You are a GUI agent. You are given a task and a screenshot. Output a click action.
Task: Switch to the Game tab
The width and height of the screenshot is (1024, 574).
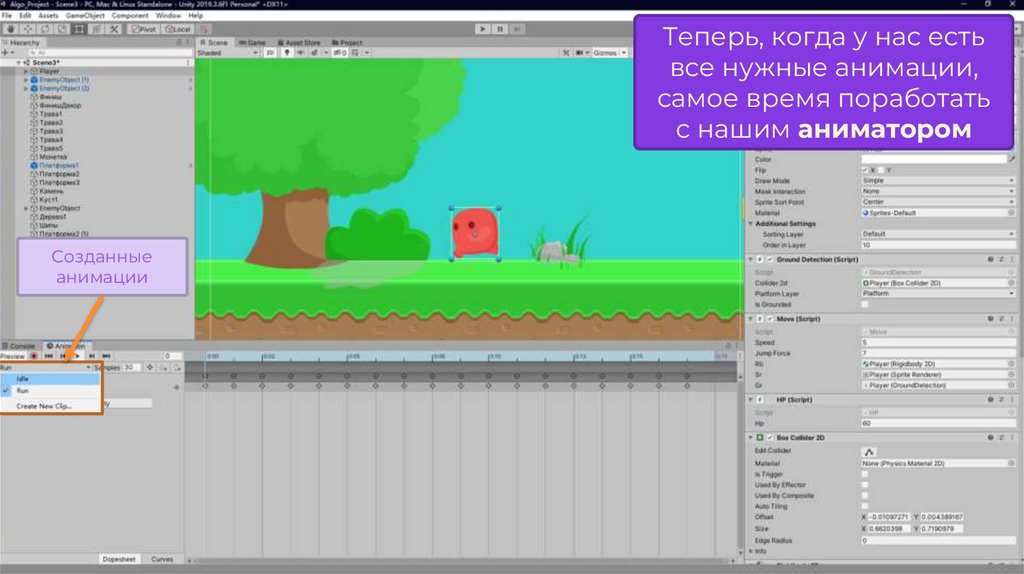(254, 43)
